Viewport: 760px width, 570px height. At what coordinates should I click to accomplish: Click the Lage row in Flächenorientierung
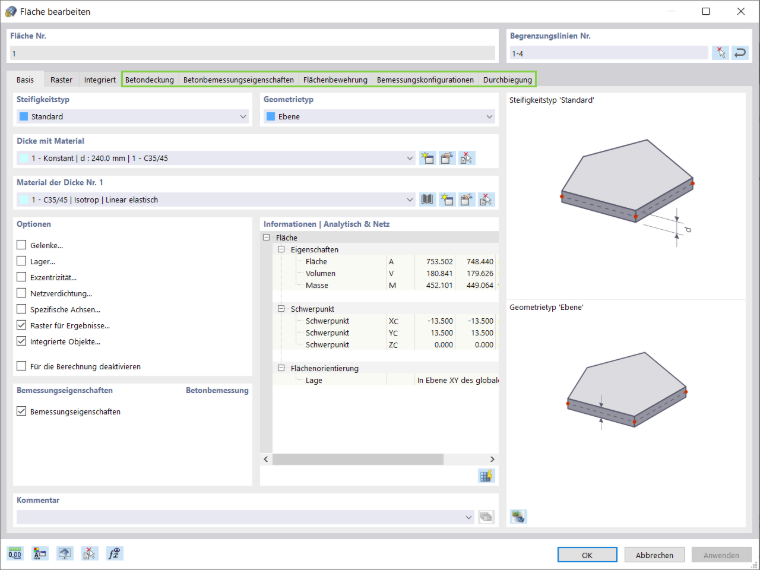386,380
